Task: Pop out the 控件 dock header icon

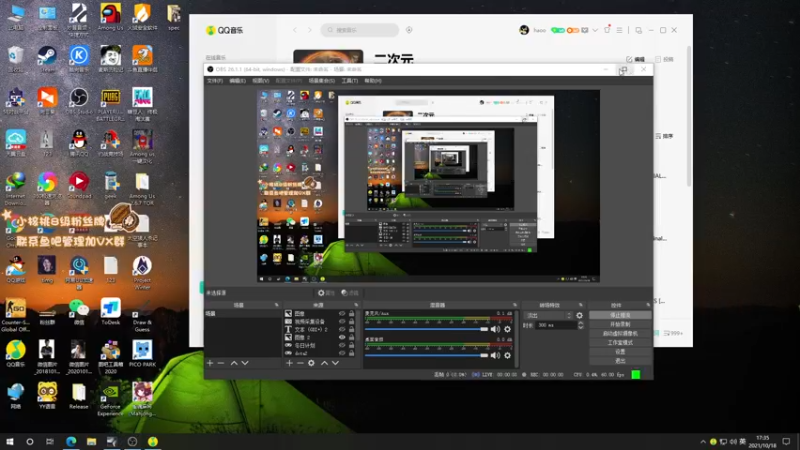Action: tap(648, 305)
